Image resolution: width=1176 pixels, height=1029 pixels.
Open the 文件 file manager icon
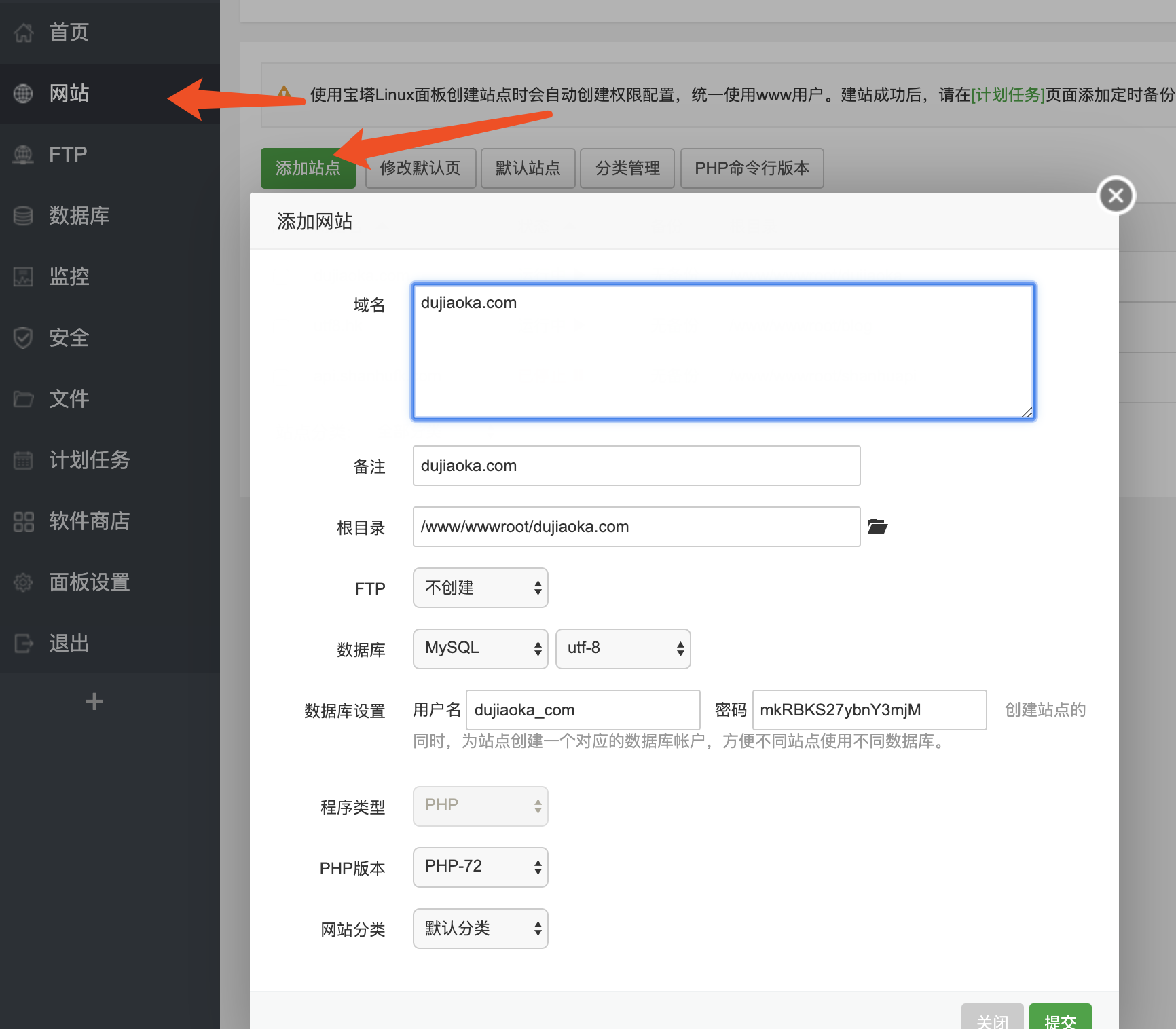point(23,399)
